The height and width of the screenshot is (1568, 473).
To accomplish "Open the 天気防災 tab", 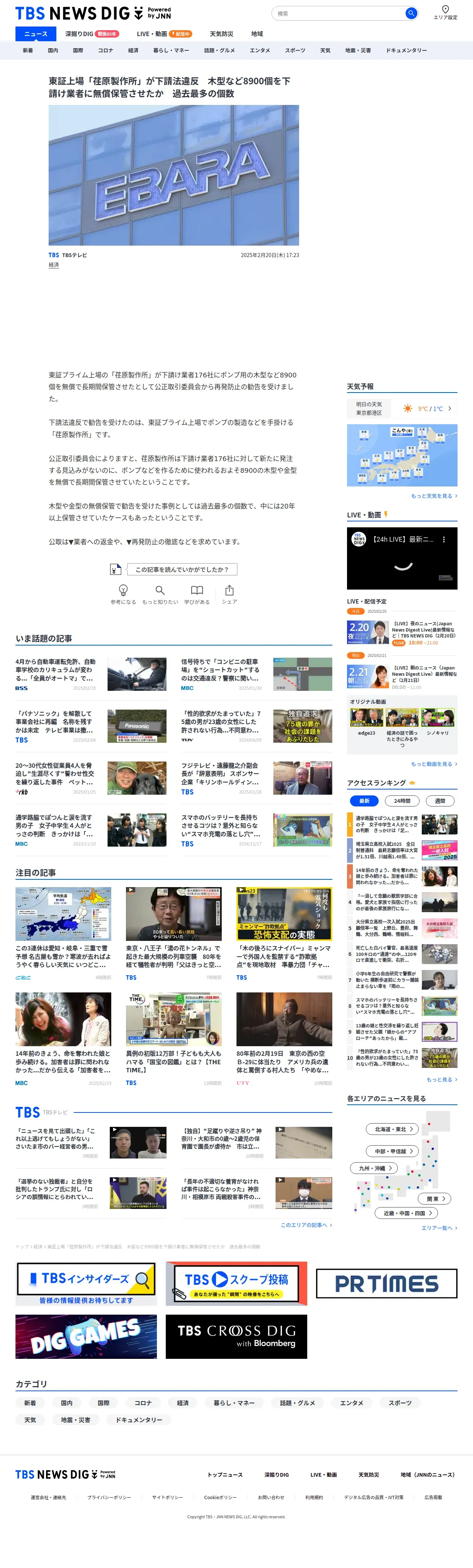I will click(x=221, y=34).
